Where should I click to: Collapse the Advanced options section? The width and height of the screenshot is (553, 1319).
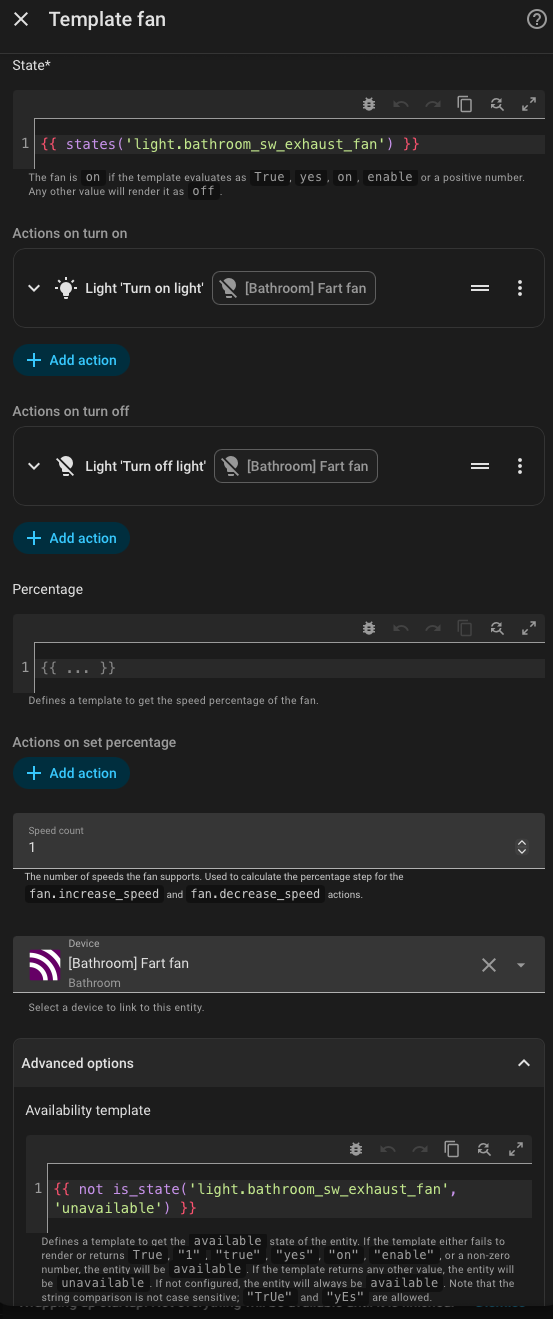pyautogui.click(x=523, y=1063)
